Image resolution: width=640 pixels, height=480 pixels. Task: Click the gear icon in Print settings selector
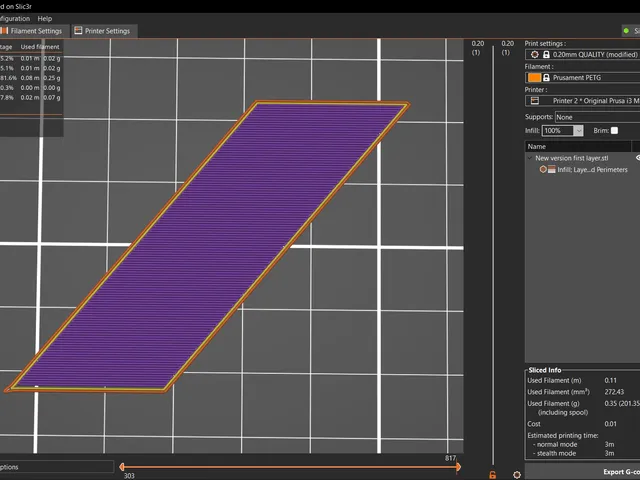535,54
